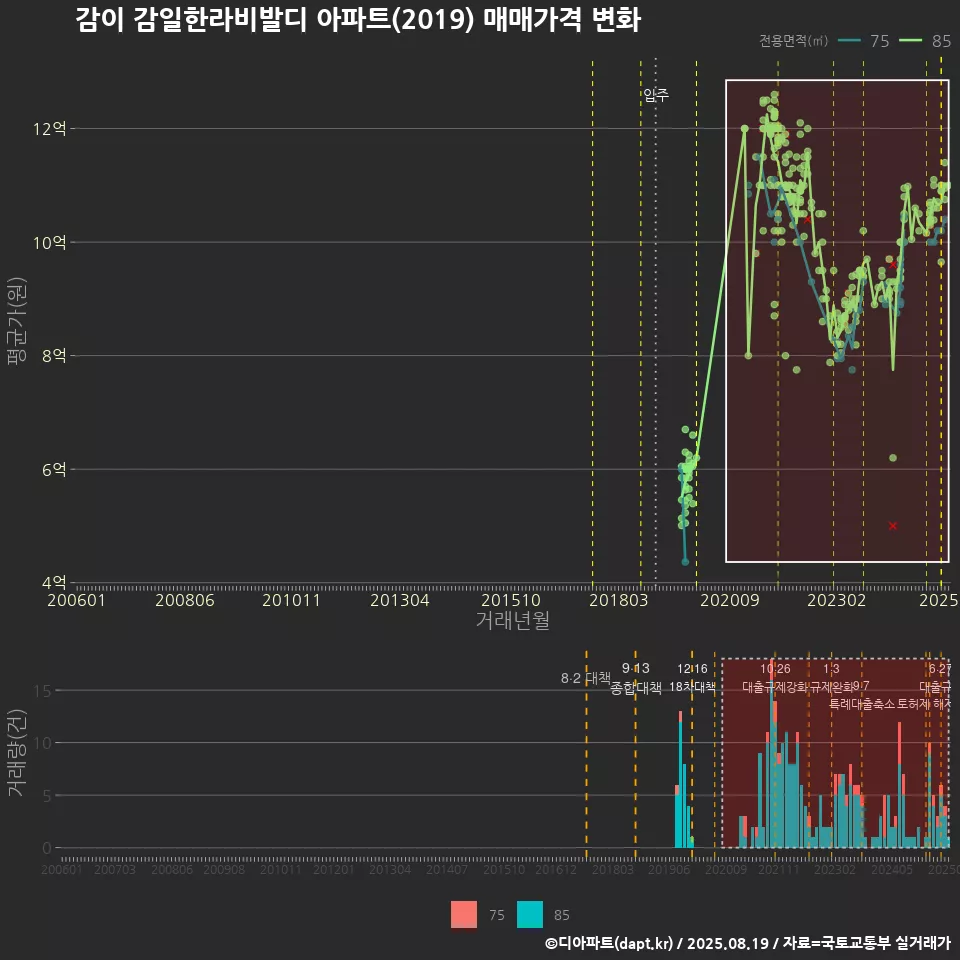Click the 10억 y-axis label
The height and width of the screenshot is (960, 960).
tap(50, 242)
